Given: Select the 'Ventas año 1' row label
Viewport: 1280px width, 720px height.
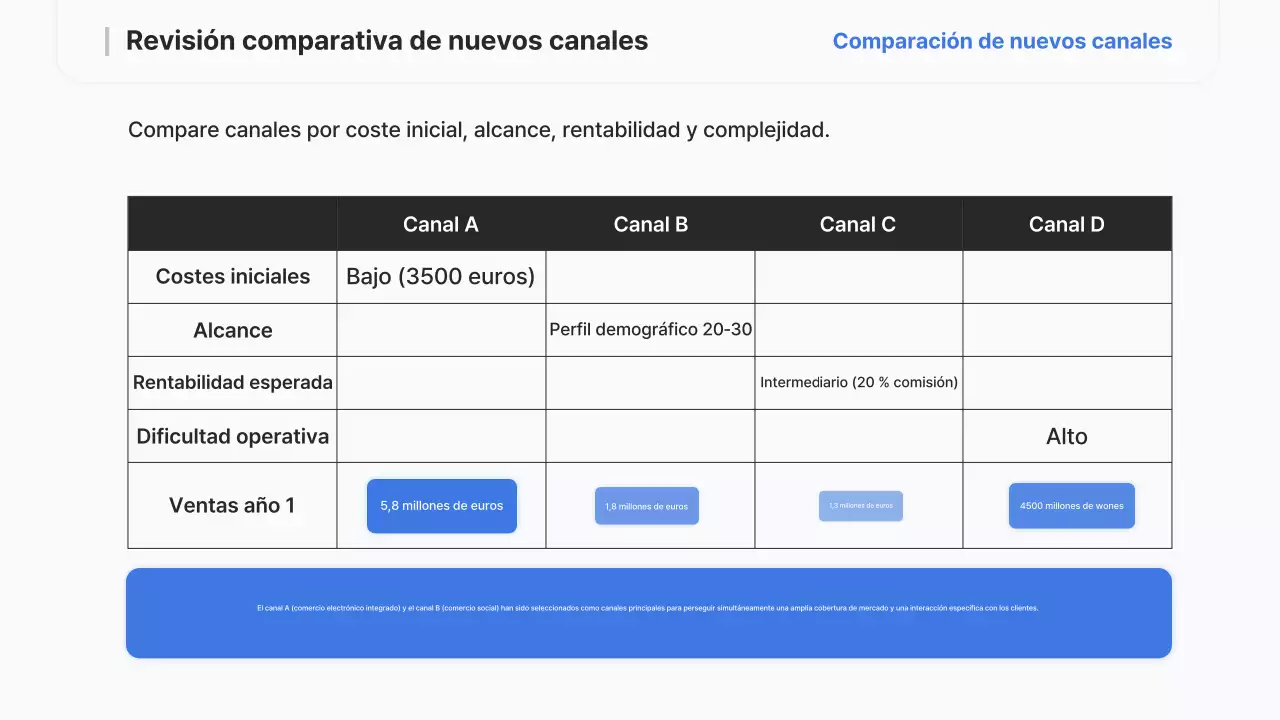Looking at the screenshot, I should [232, 505].
